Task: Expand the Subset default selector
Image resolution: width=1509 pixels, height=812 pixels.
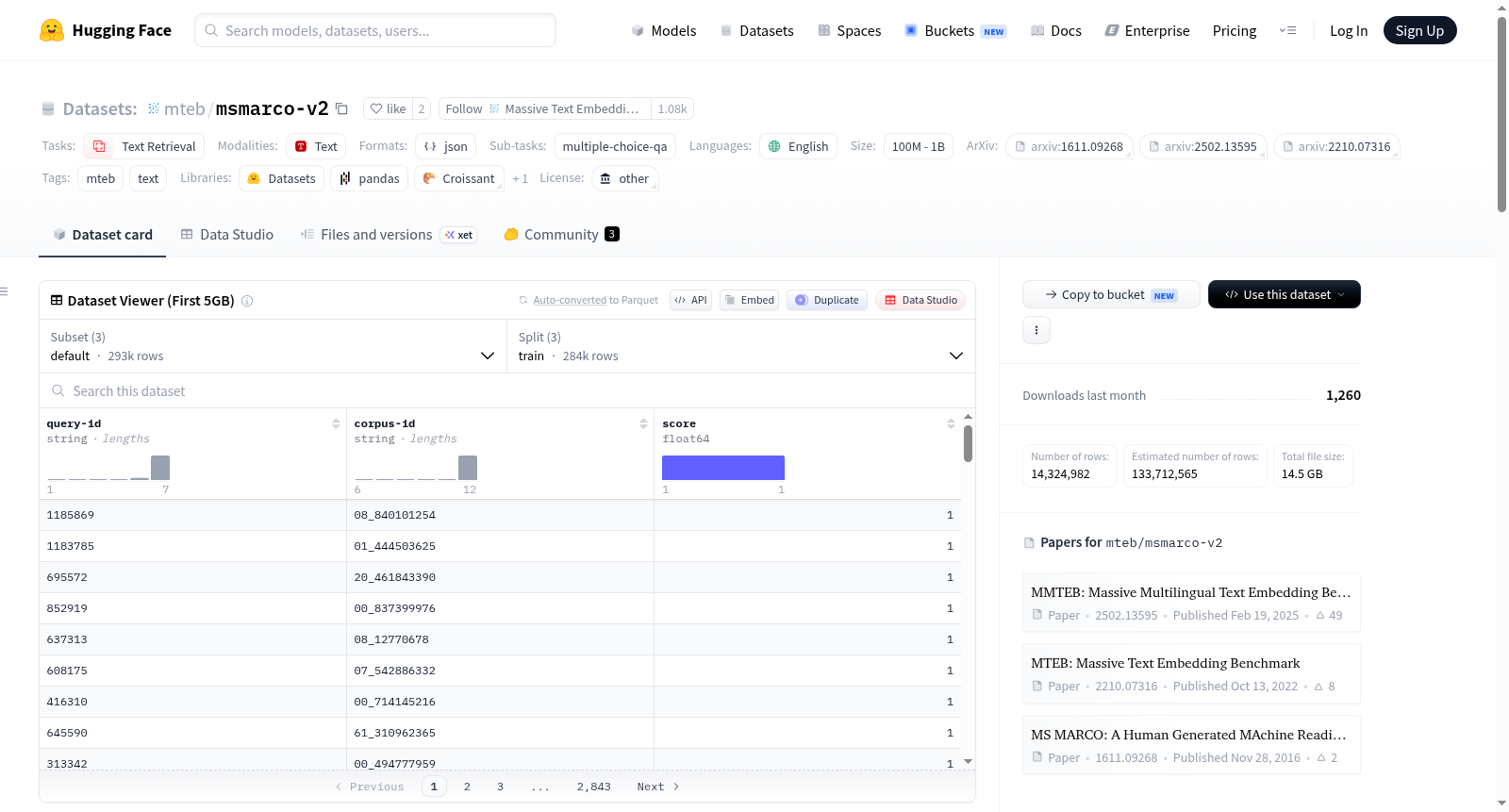Action: click(273, 346)
